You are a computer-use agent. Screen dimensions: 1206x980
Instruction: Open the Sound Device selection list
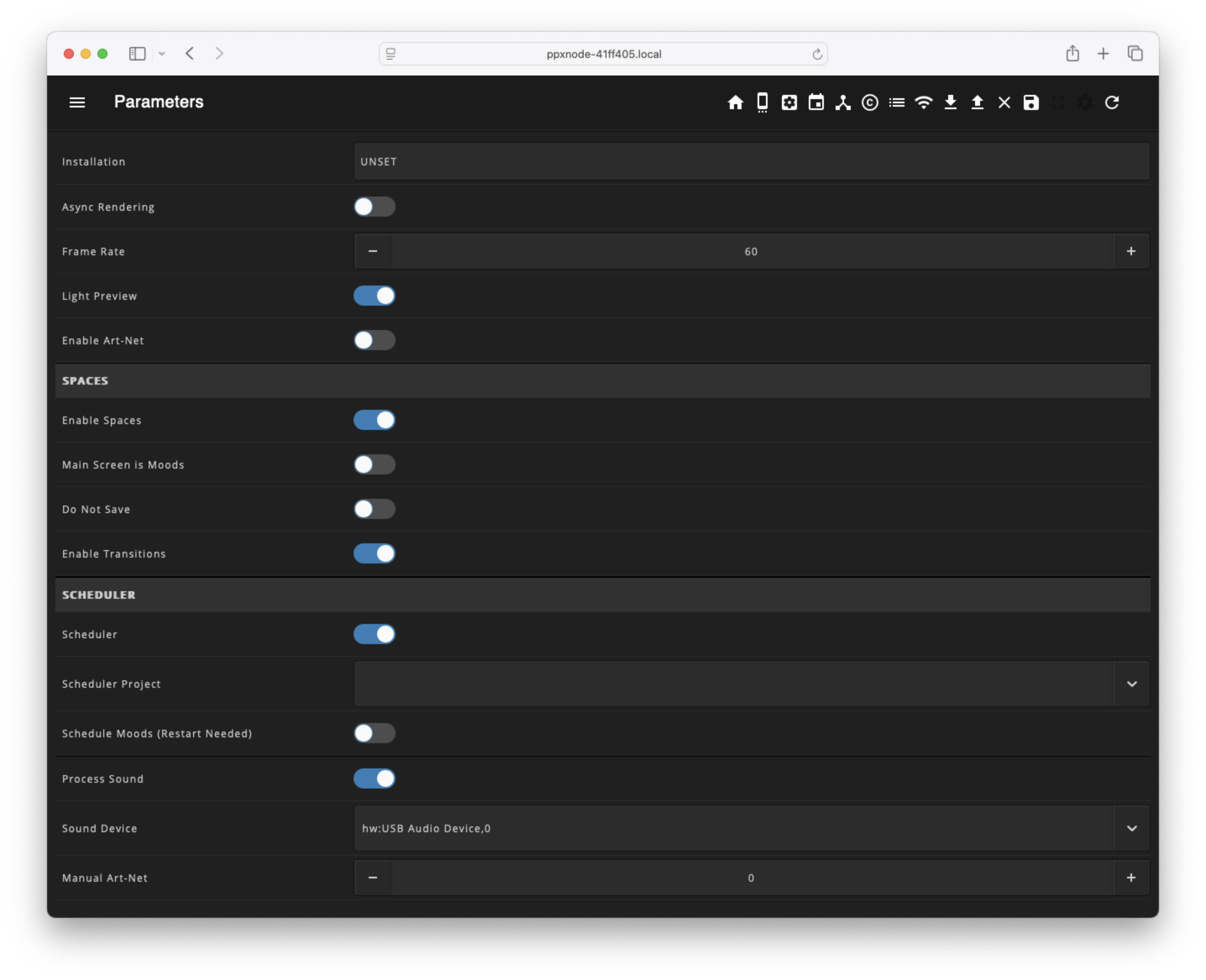click(1132, 828)
